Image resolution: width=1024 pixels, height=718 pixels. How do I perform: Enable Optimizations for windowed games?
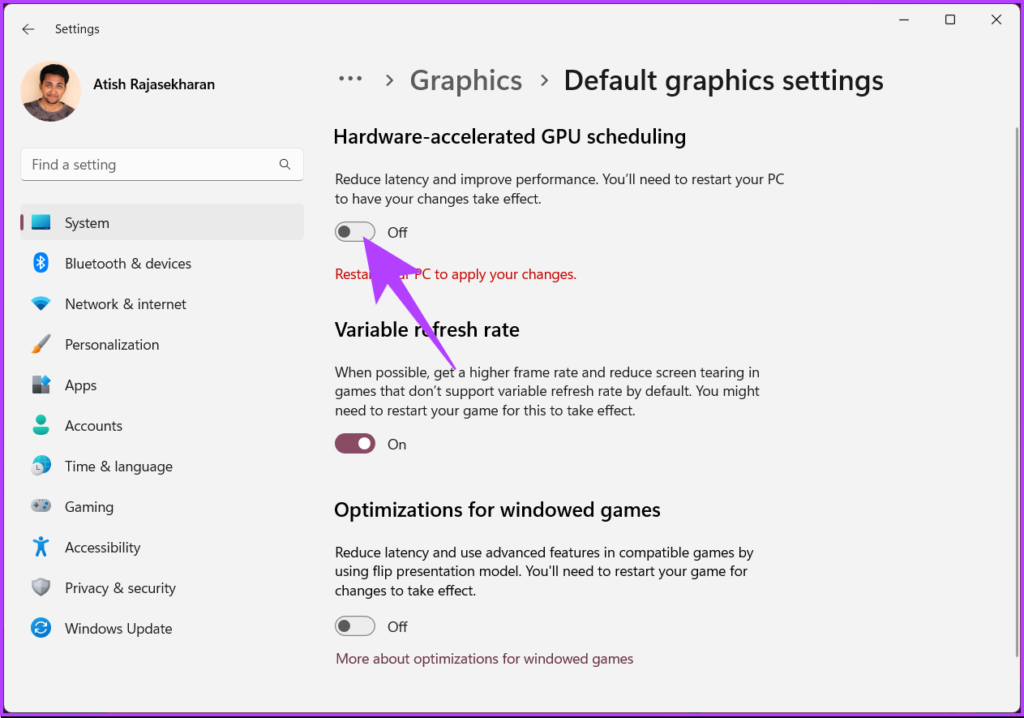tap(355, 625)
